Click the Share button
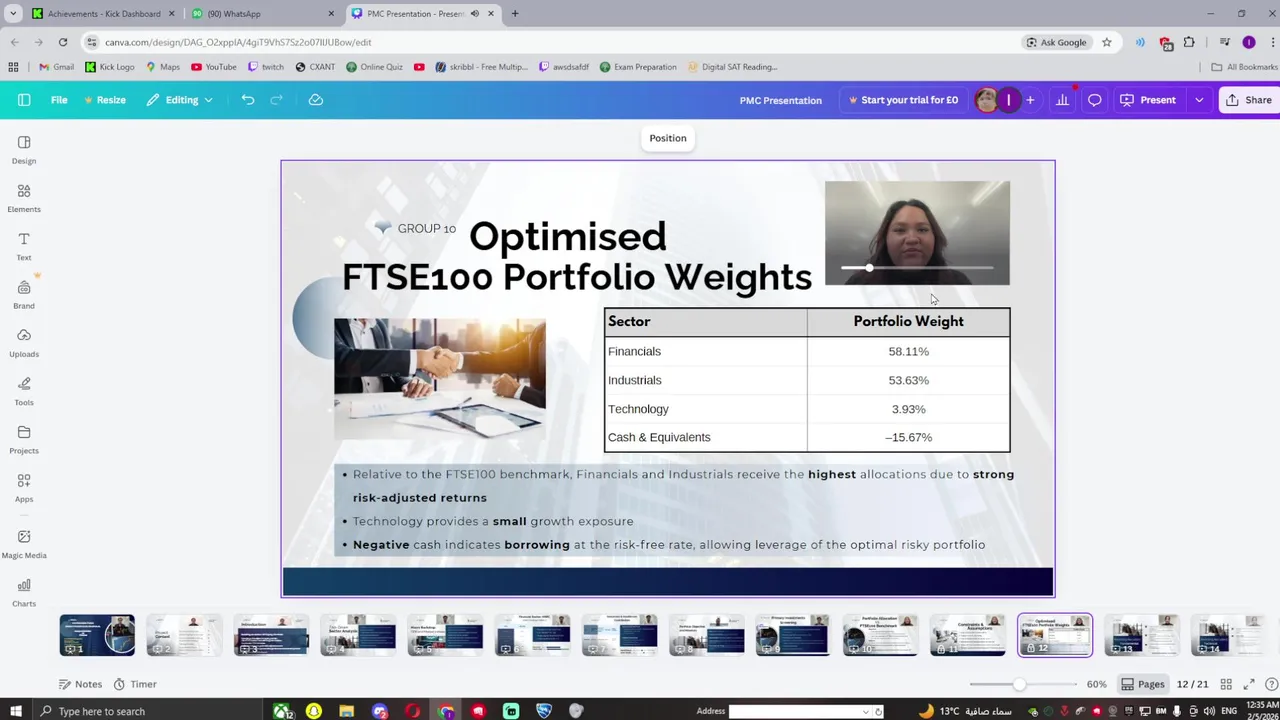The height and width of the screenshot is (720, 1280). [1249, 100]
